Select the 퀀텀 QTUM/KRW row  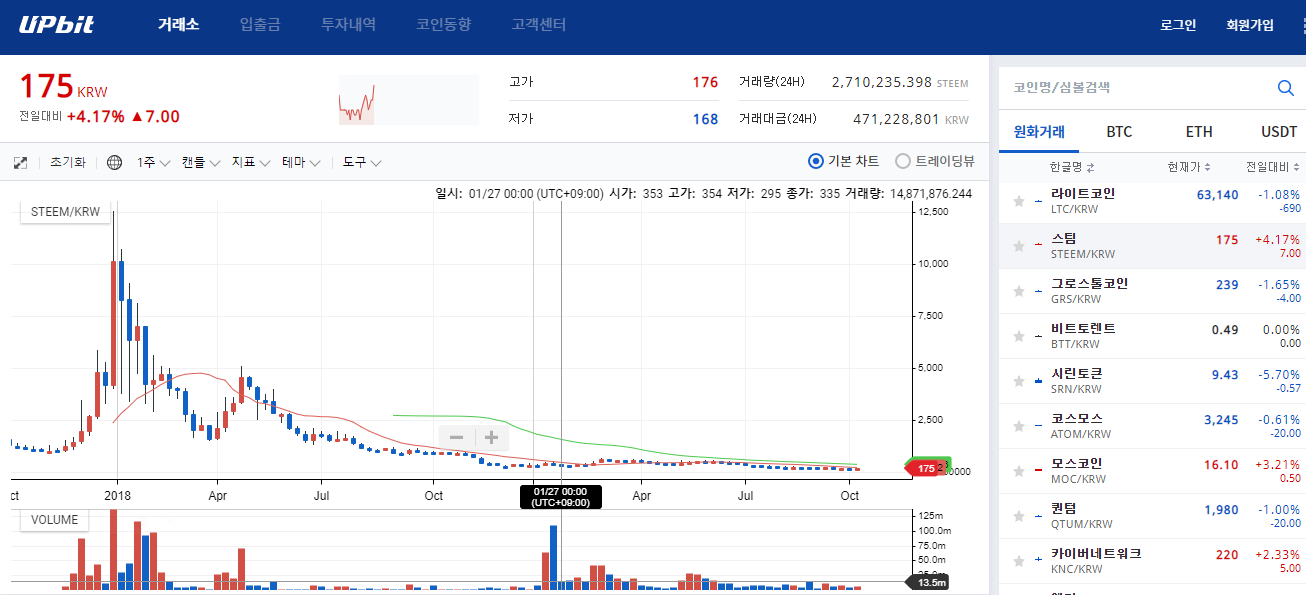[x=1152, y=516]
